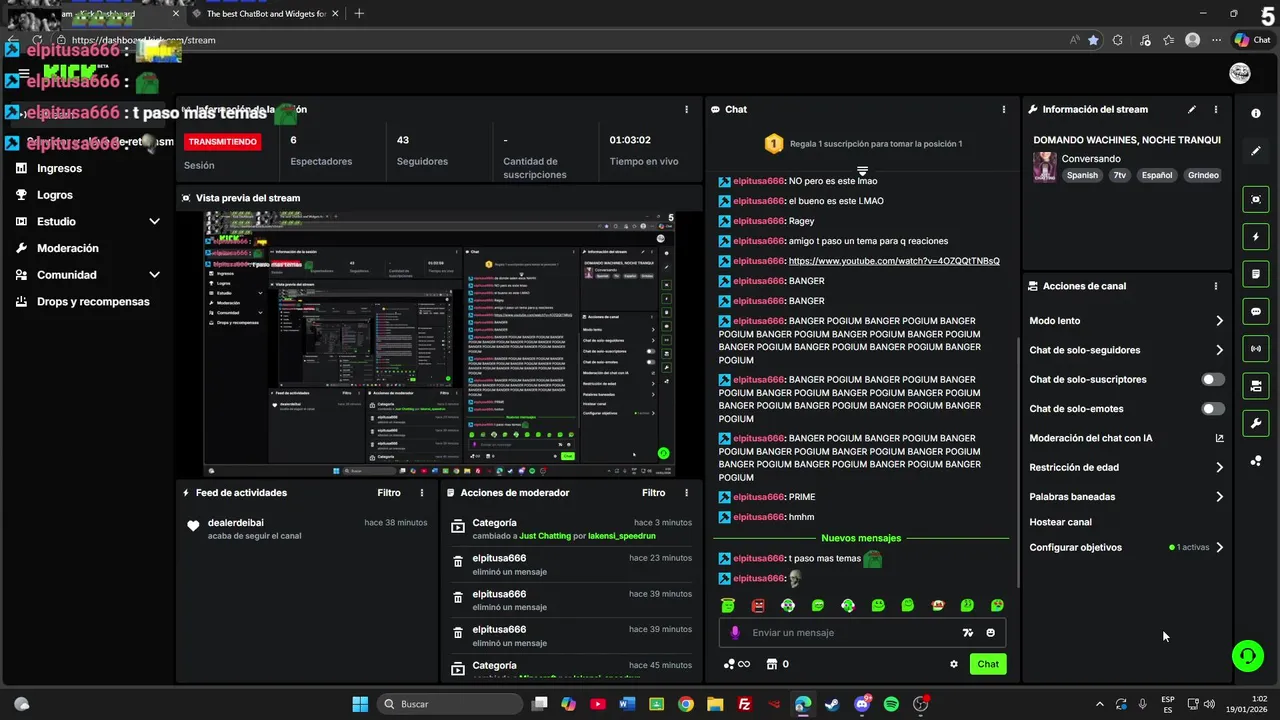
Task: Open Feed de actividades three-dot menu
Action: tap(422, 493)
